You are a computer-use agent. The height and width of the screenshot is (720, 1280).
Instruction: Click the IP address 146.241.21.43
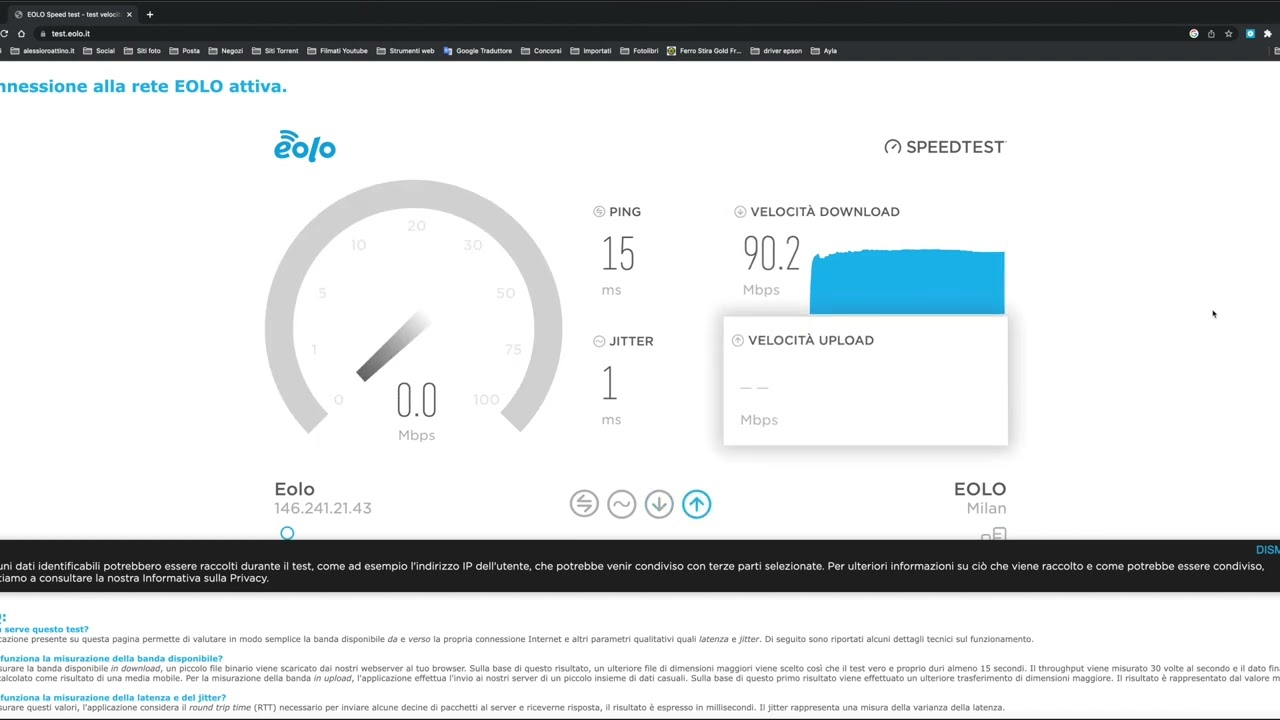(x=323, y=508)
